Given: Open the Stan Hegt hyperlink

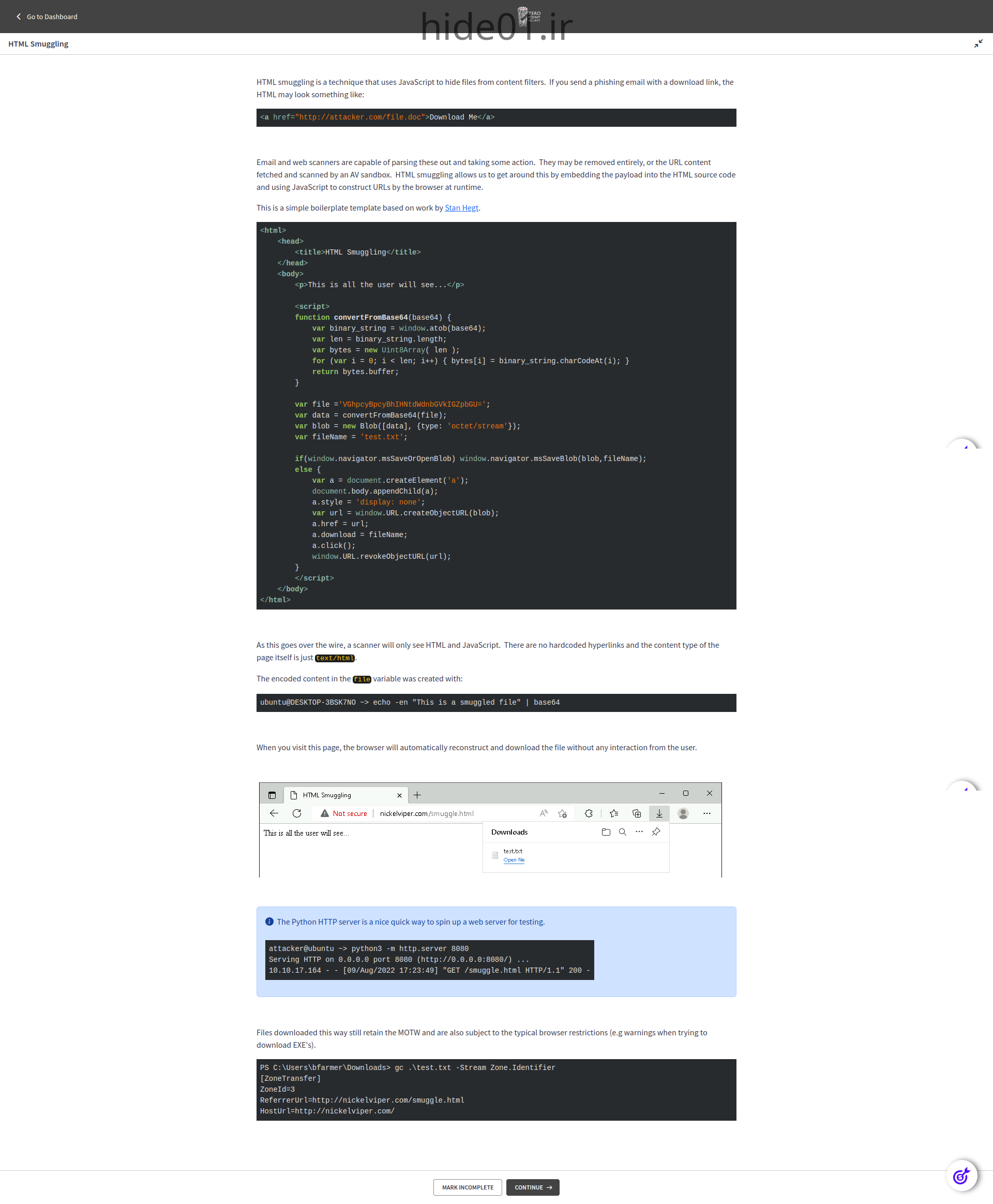Looking at the screenshot, I should (461, 207).
